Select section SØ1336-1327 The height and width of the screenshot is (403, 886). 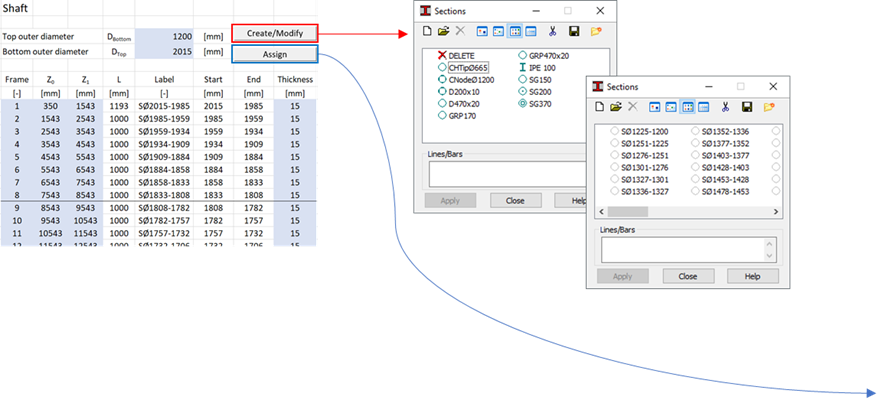pos(639,192)
